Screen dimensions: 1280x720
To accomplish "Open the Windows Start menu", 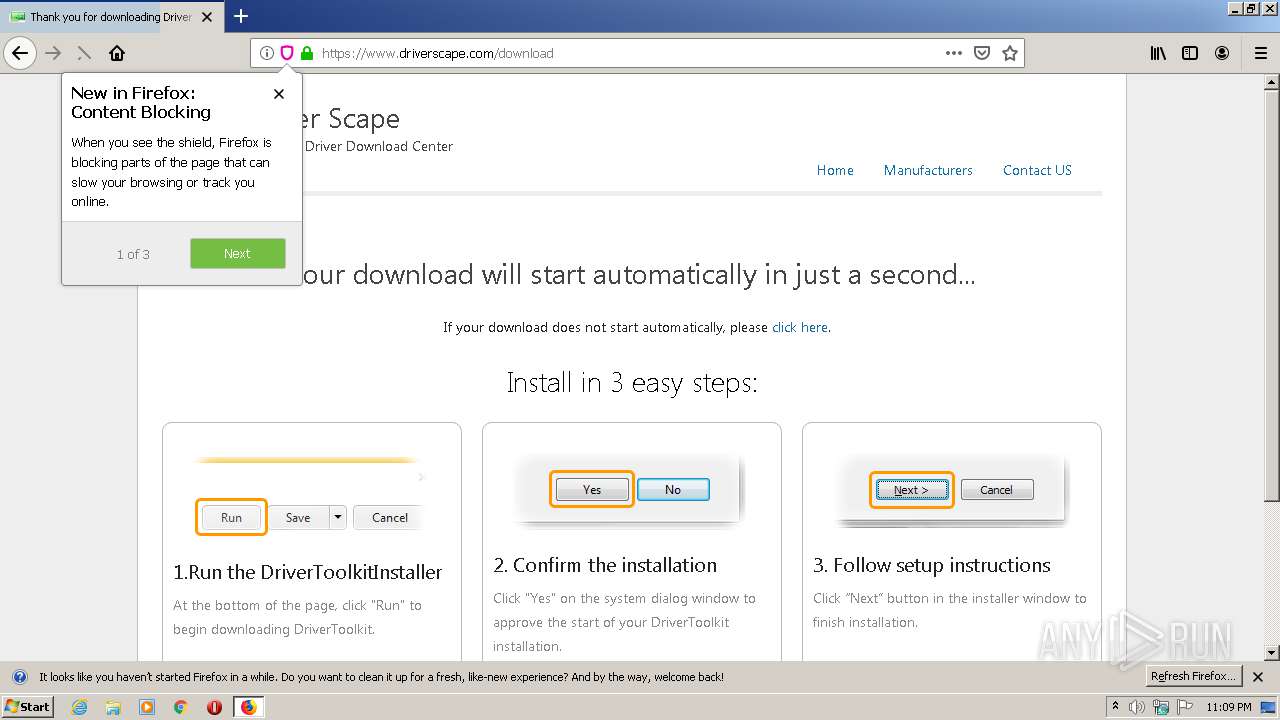I will point(28,707).
